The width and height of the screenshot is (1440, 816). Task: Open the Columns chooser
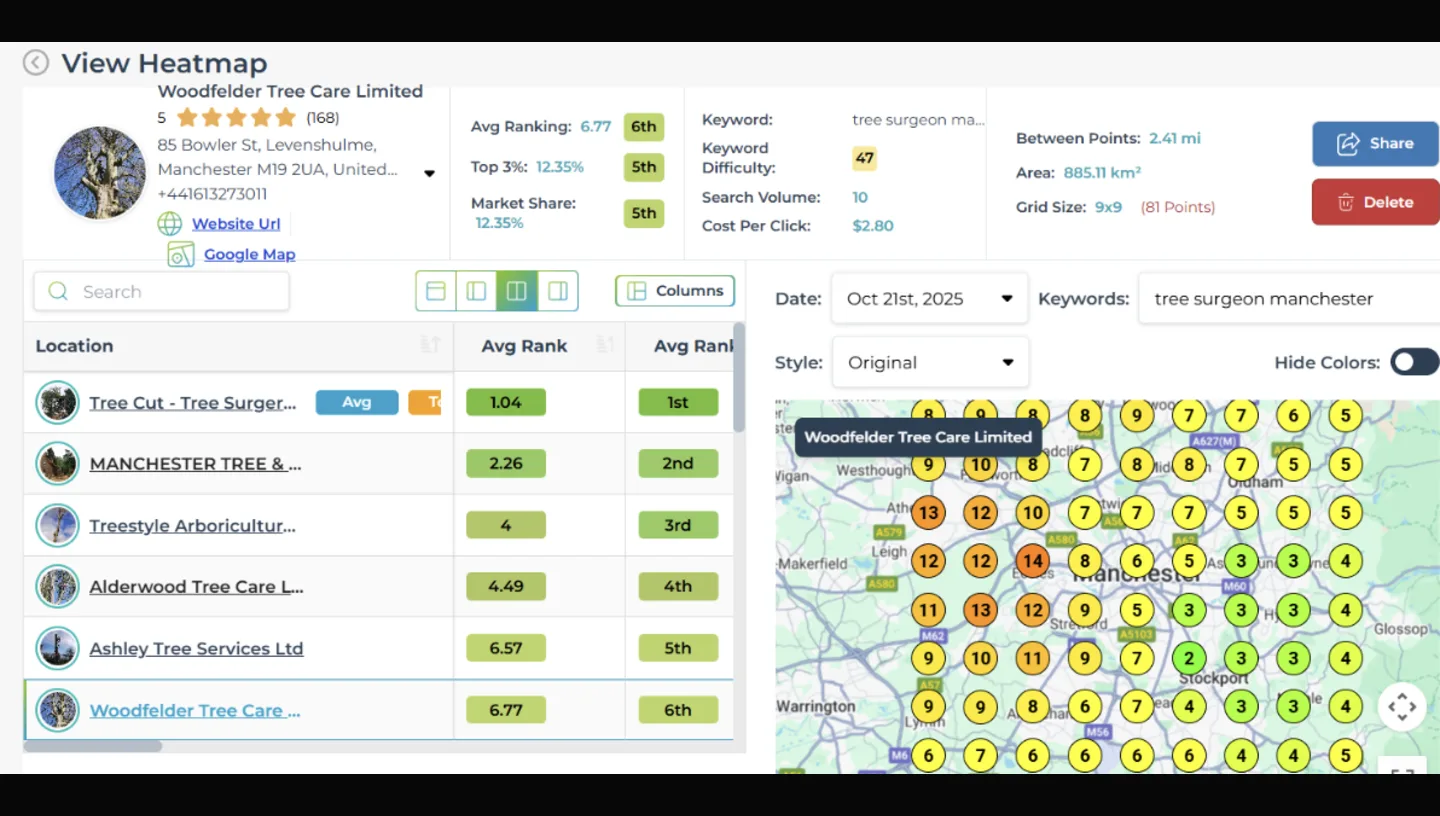pyautogui.click(x=675, y=291)
